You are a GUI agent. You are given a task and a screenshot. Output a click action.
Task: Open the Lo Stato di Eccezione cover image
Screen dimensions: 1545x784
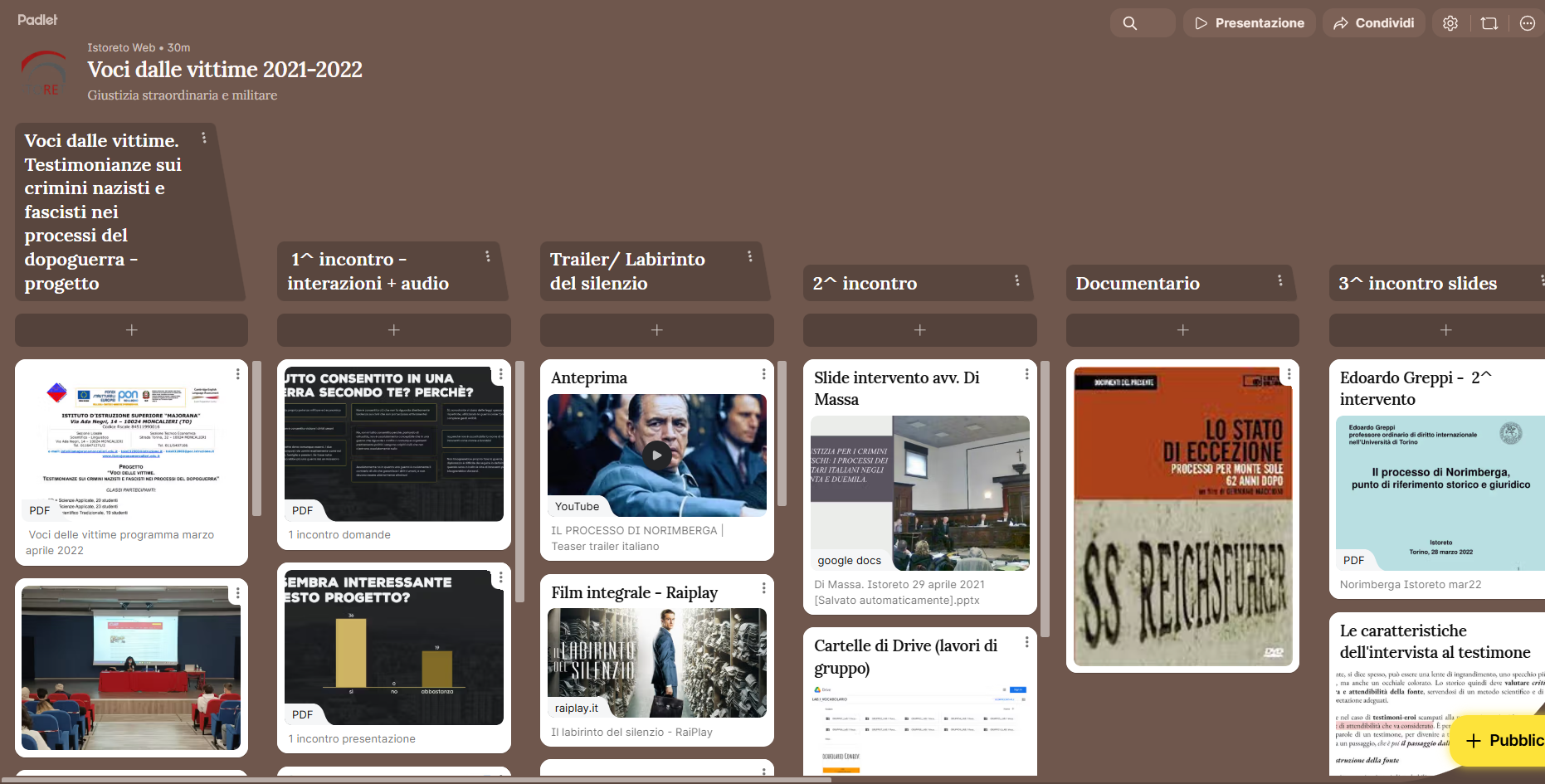(1183, 517)
